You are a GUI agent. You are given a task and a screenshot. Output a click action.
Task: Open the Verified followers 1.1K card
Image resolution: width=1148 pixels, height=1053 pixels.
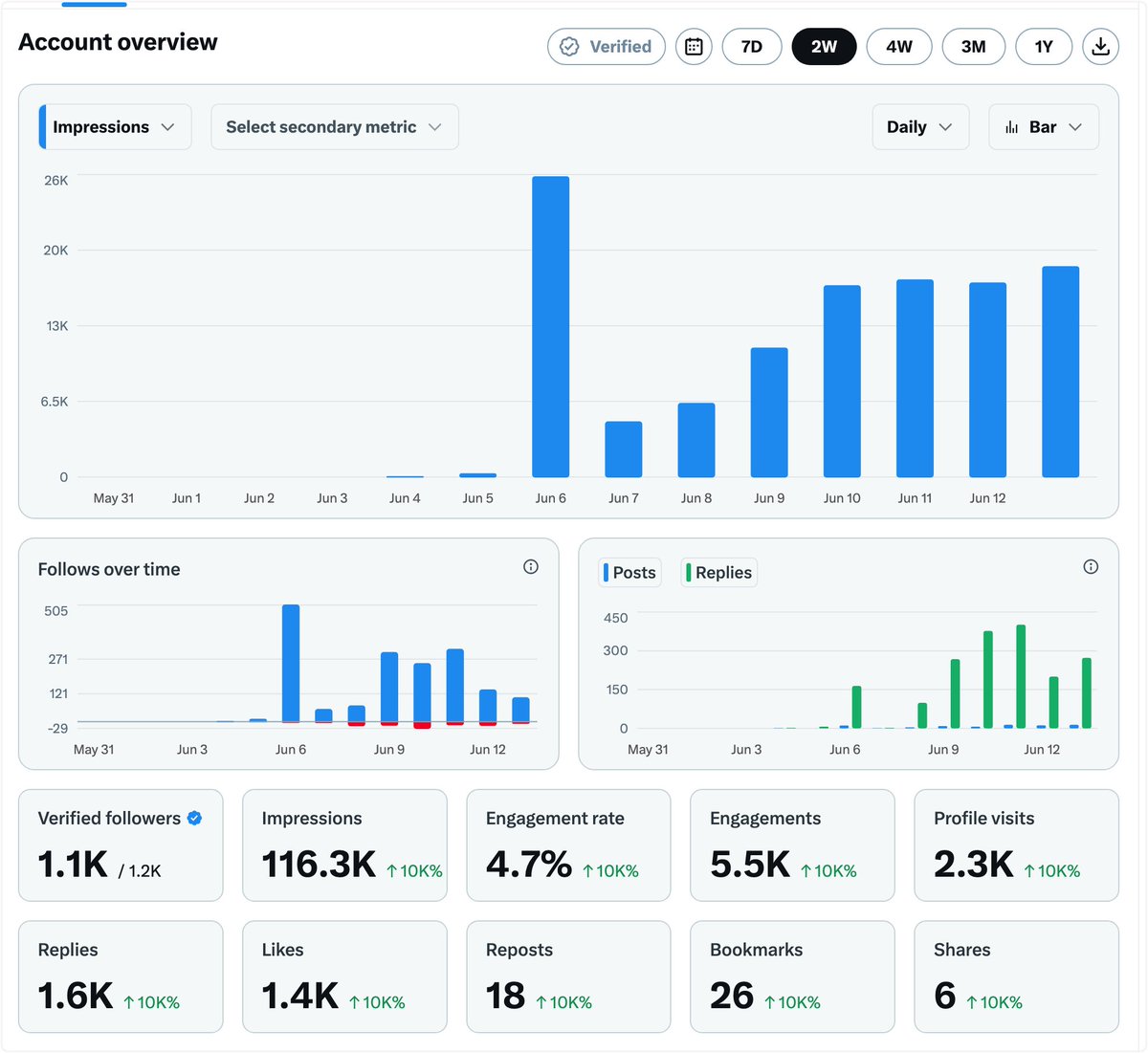(x=121, y=845)
